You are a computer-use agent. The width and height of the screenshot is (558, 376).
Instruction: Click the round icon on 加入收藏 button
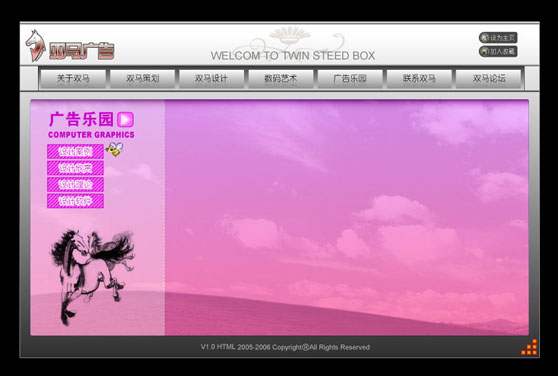coord(485,52)
